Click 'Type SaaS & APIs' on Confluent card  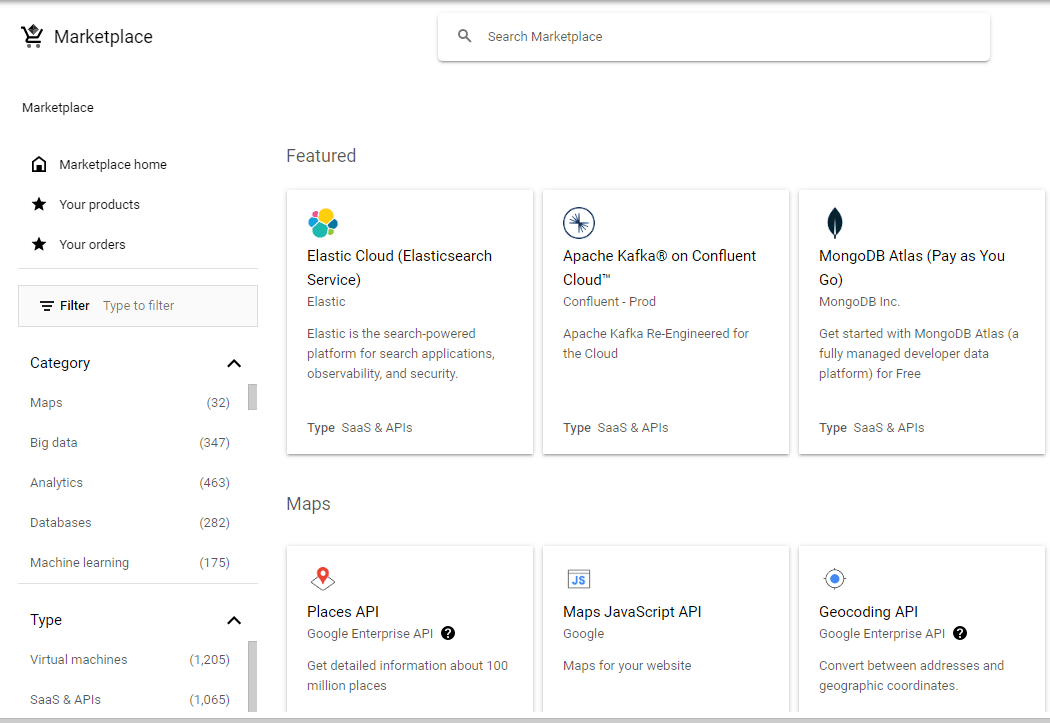[x=615, y=428]
